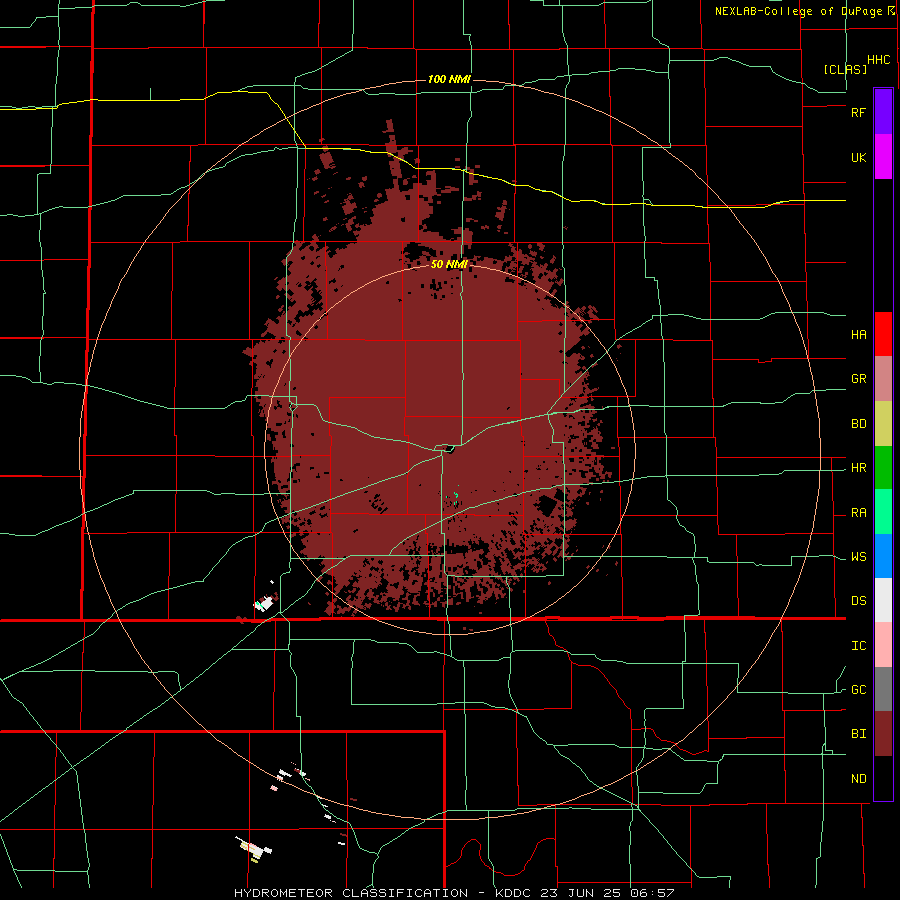Click 'HYDROMETEOR CLASSIFICATION' caption text
This screenshot has width=900, height=900.
351,893
